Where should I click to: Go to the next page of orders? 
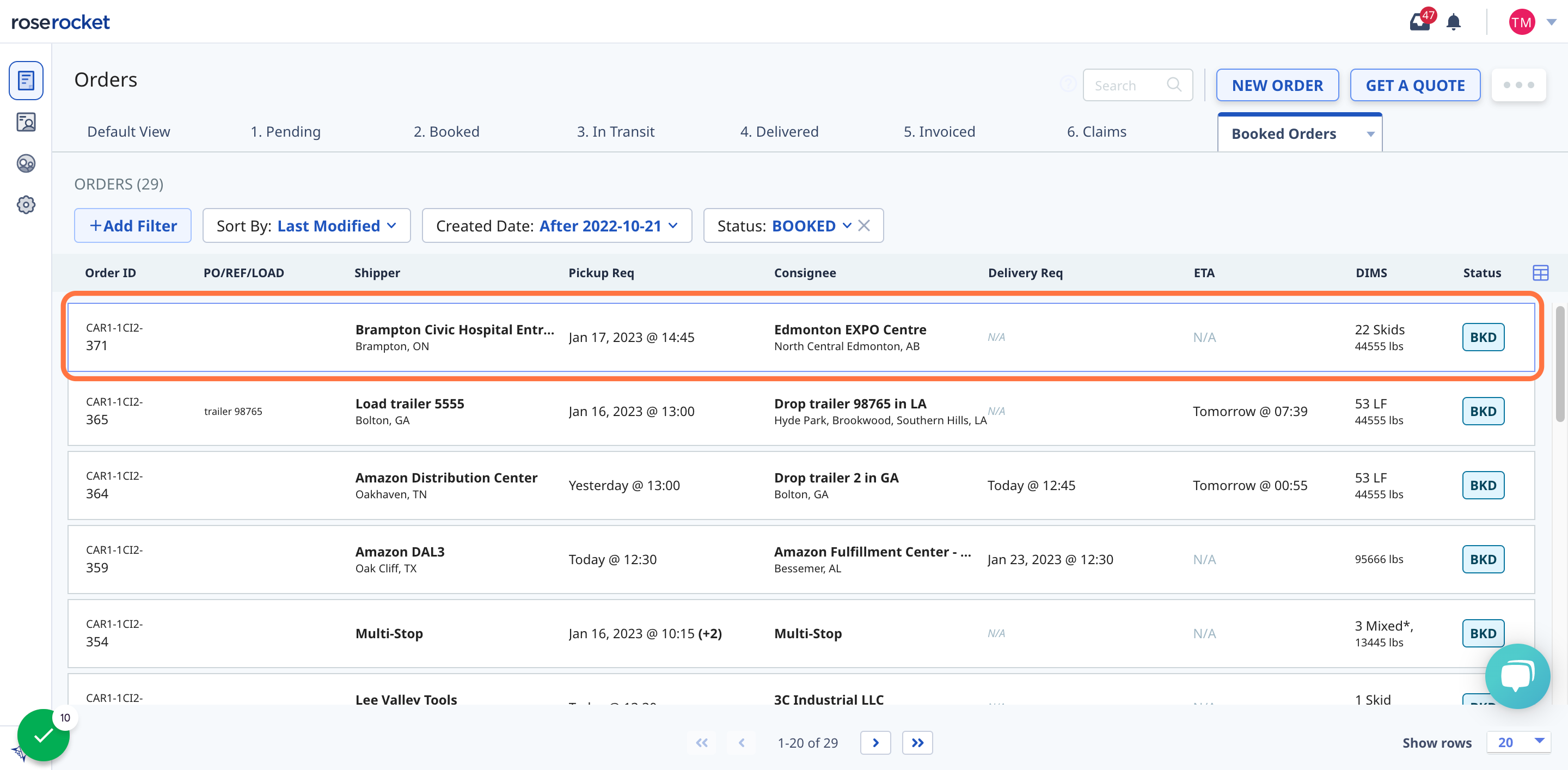pyautogui.click(x=875, y=743)
